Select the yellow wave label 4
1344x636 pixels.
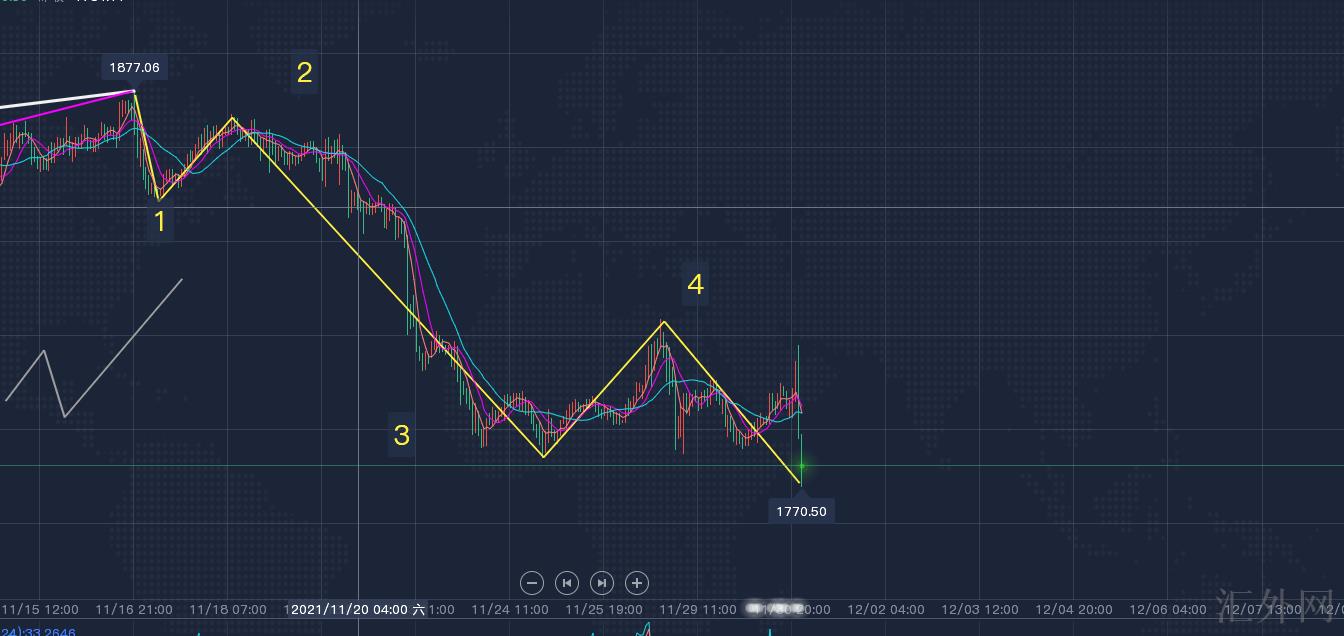pos(695,285)
